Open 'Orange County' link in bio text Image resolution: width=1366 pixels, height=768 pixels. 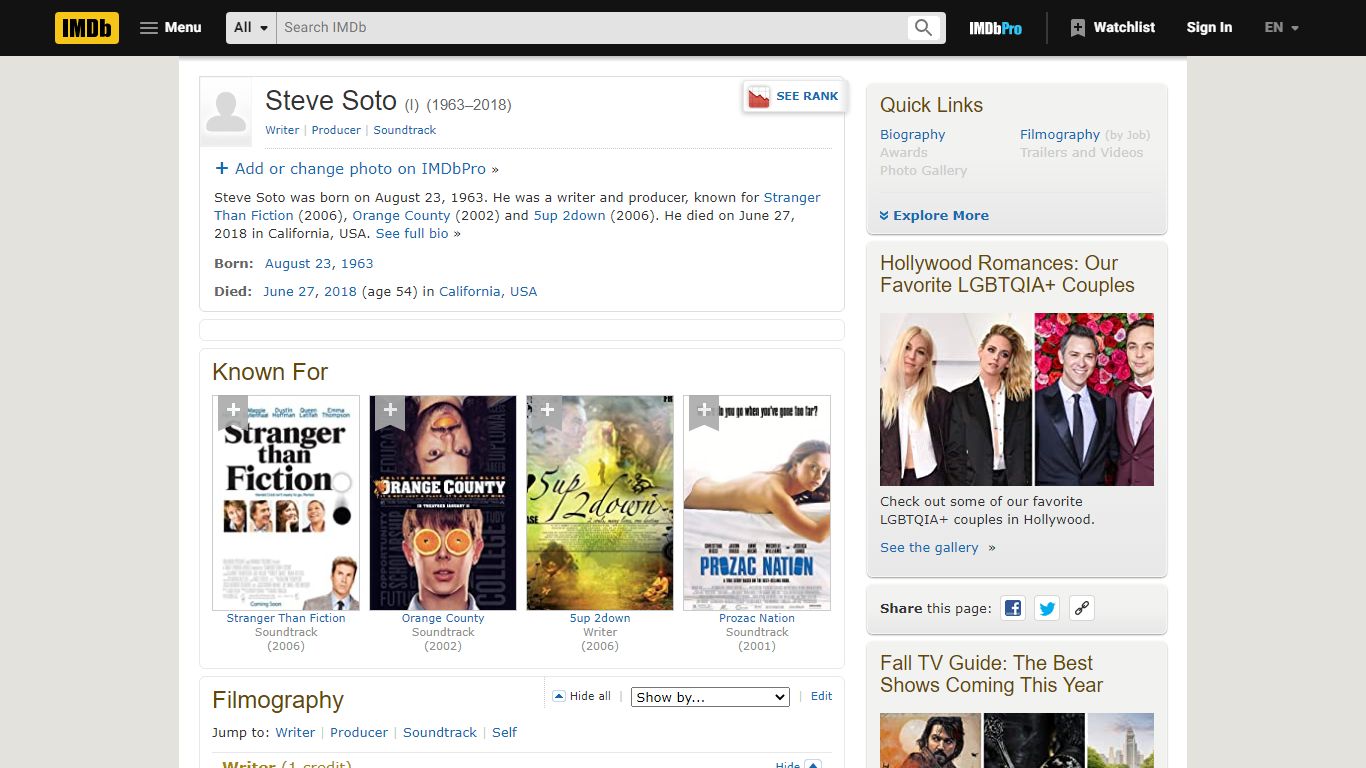click(401, 216)
